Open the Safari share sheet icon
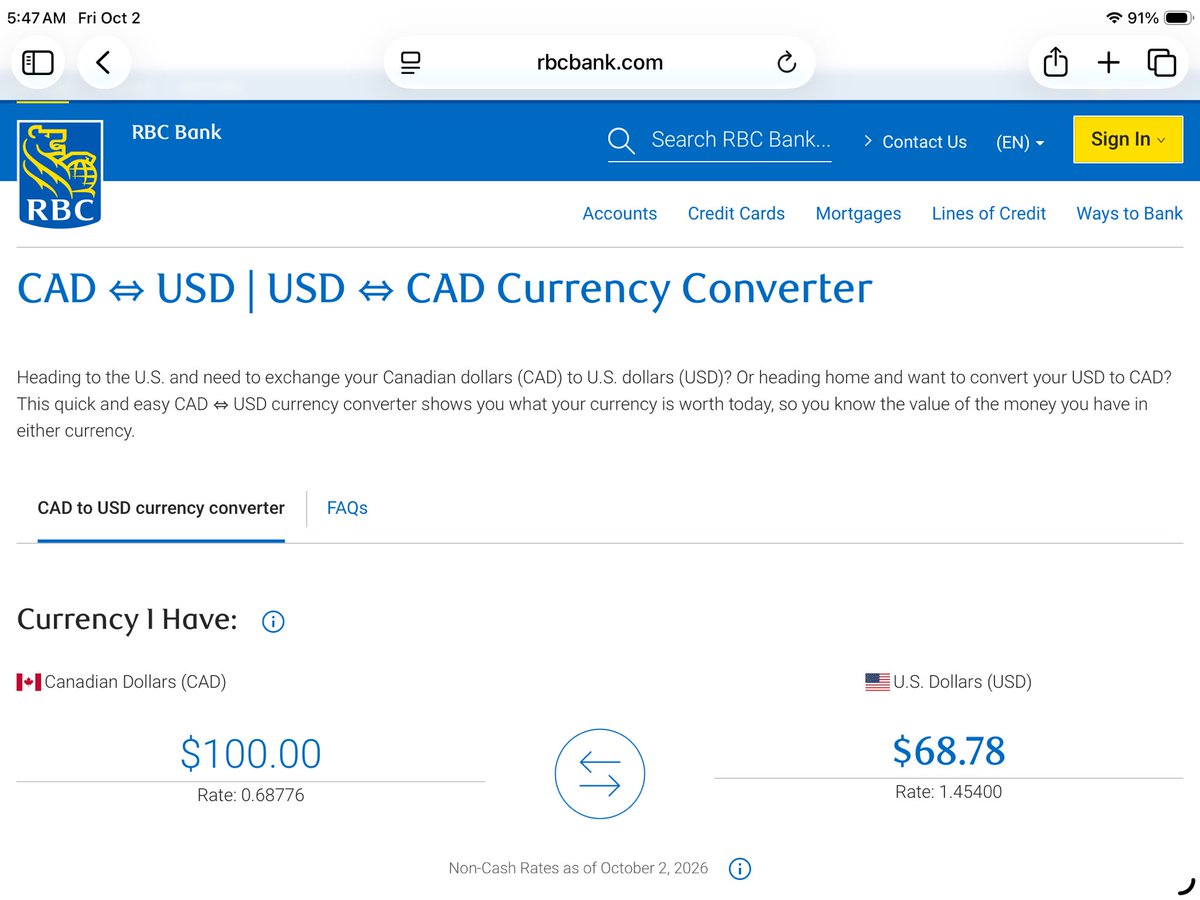 pos(1055,62)
